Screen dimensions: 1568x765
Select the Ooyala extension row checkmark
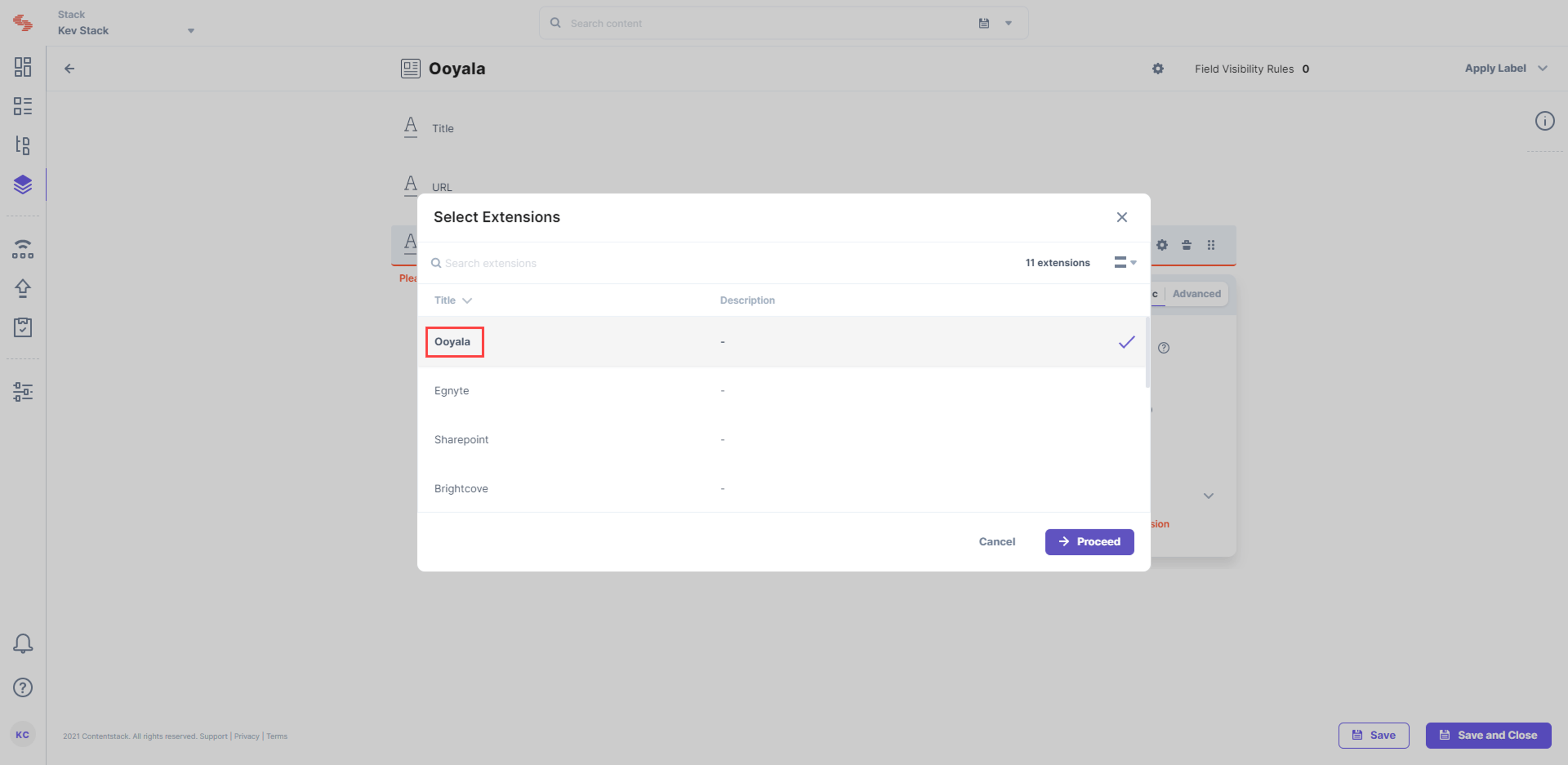click(x=1126, y=342)
